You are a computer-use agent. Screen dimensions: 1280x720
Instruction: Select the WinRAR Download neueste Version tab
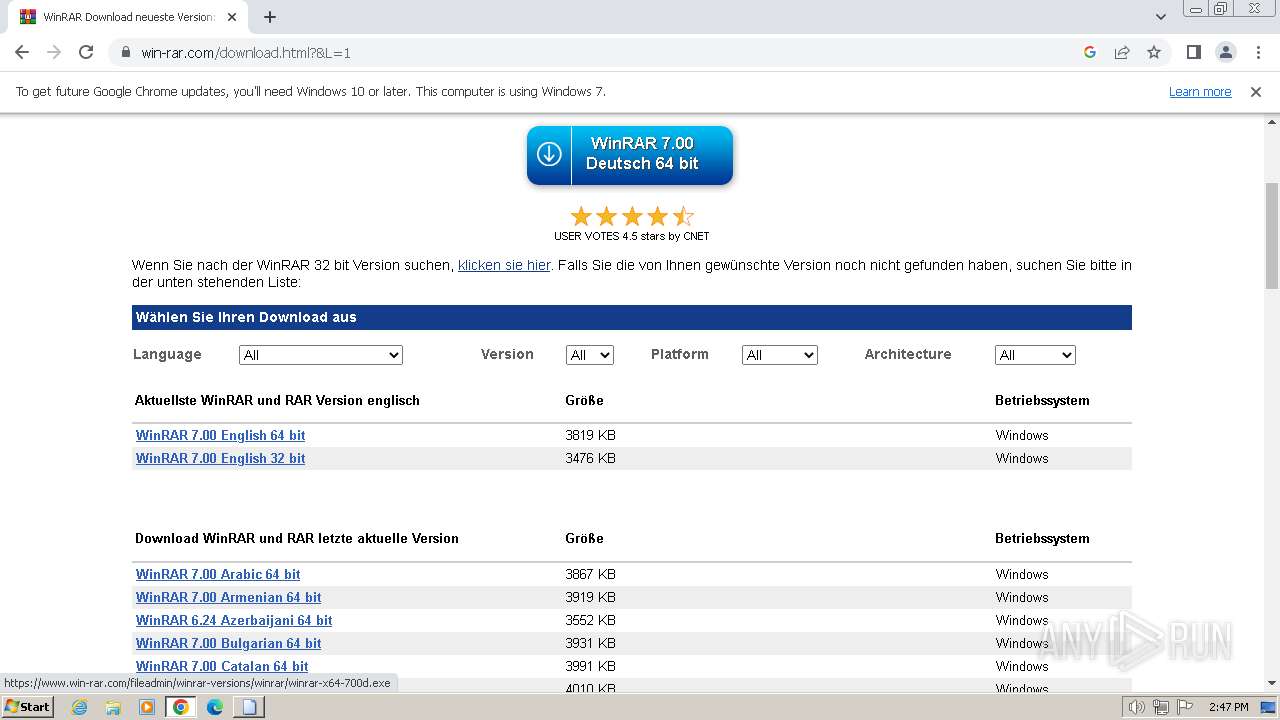click(x=128, y=17)
